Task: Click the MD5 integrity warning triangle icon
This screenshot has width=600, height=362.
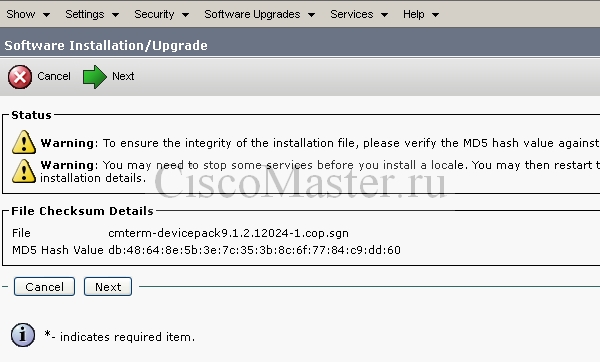Action: (24, 142)
